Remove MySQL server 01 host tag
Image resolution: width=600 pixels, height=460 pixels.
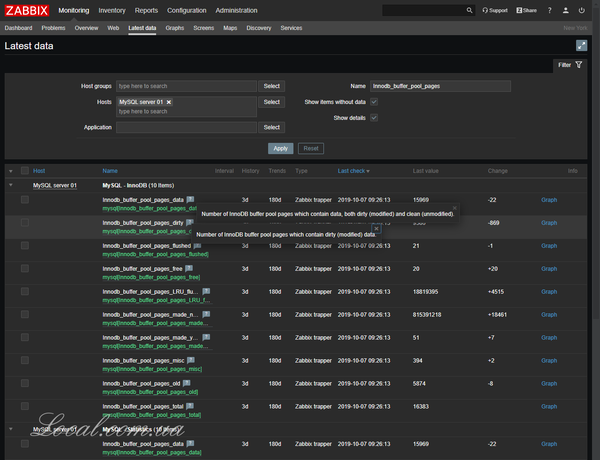tap(169, 102)
